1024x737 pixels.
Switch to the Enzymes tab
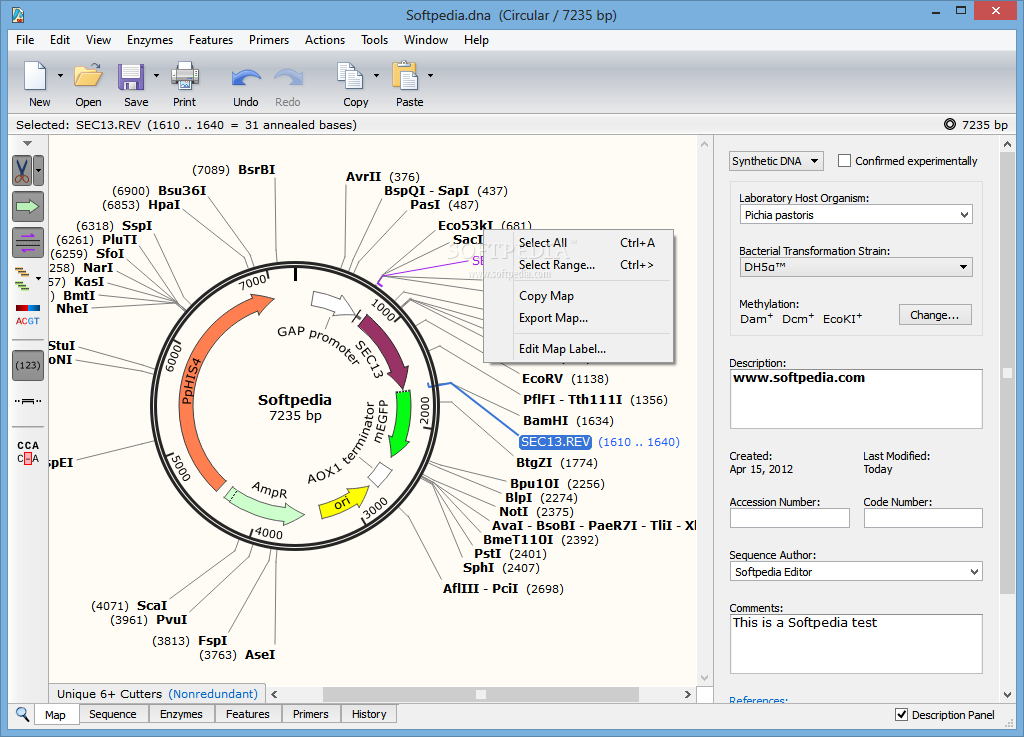(181, 714)
